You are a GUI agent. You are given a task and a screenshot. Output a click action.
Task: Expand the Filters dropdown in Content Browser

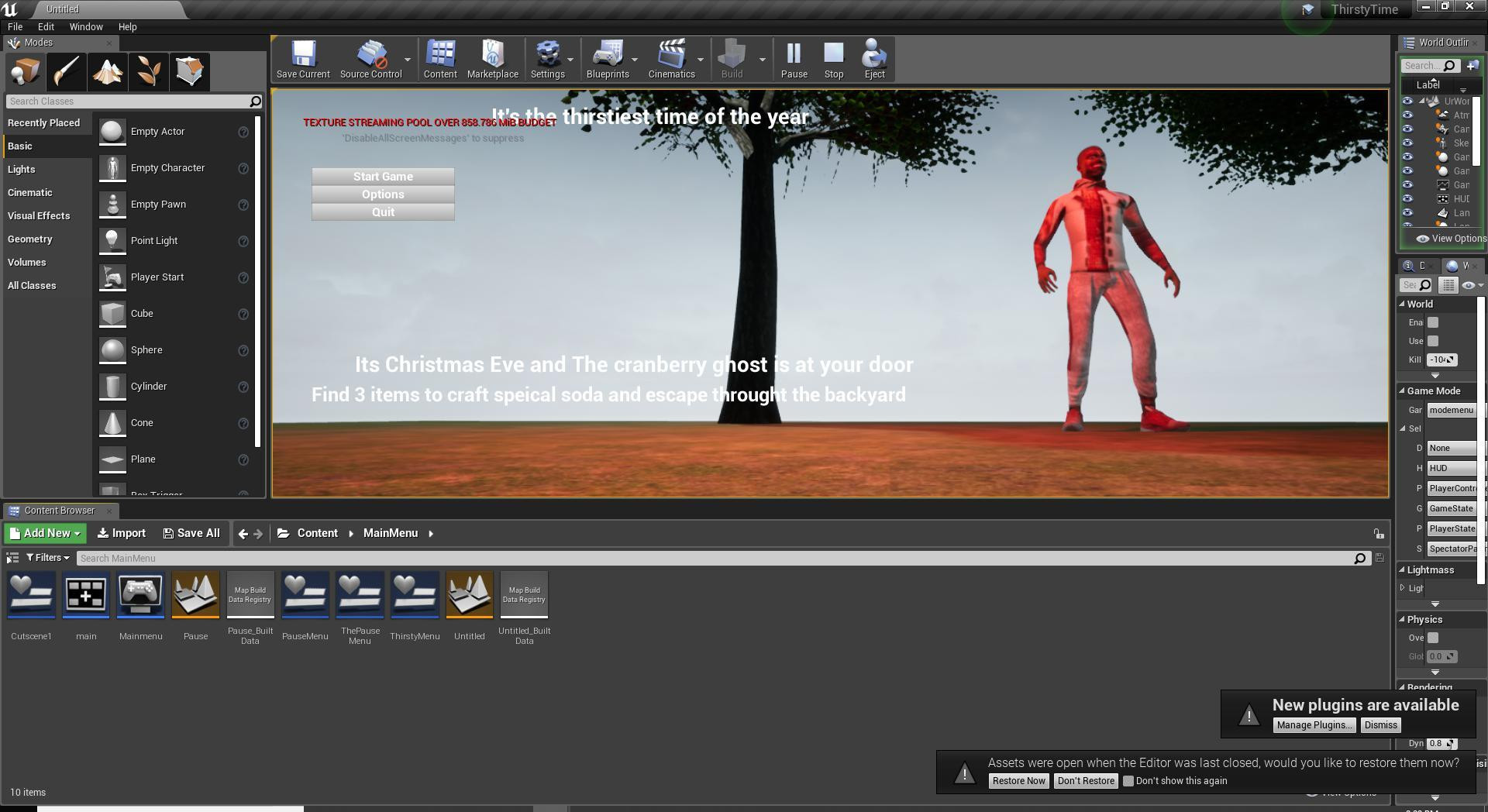tap(48, 558)
